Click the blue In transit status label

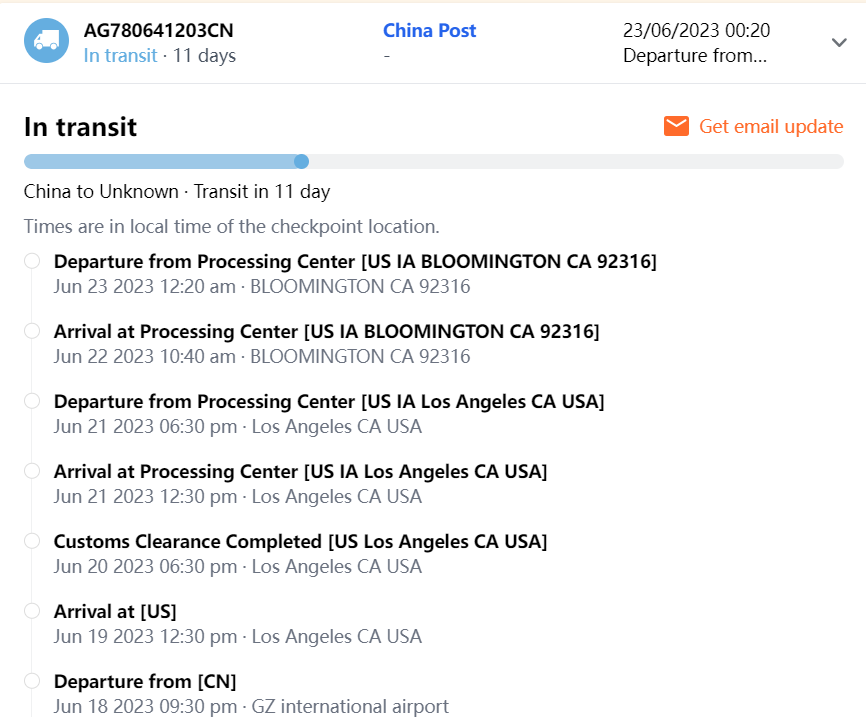tap(120, 55)
